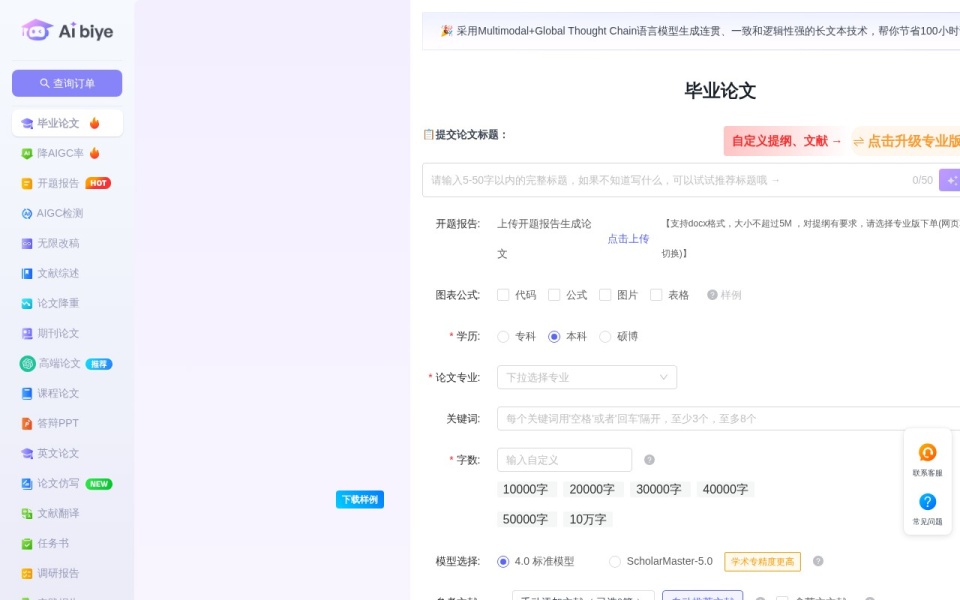Screen dimensions: 960x600
Task: Click the 点击上传 link
Action: (x=628, y=239)
